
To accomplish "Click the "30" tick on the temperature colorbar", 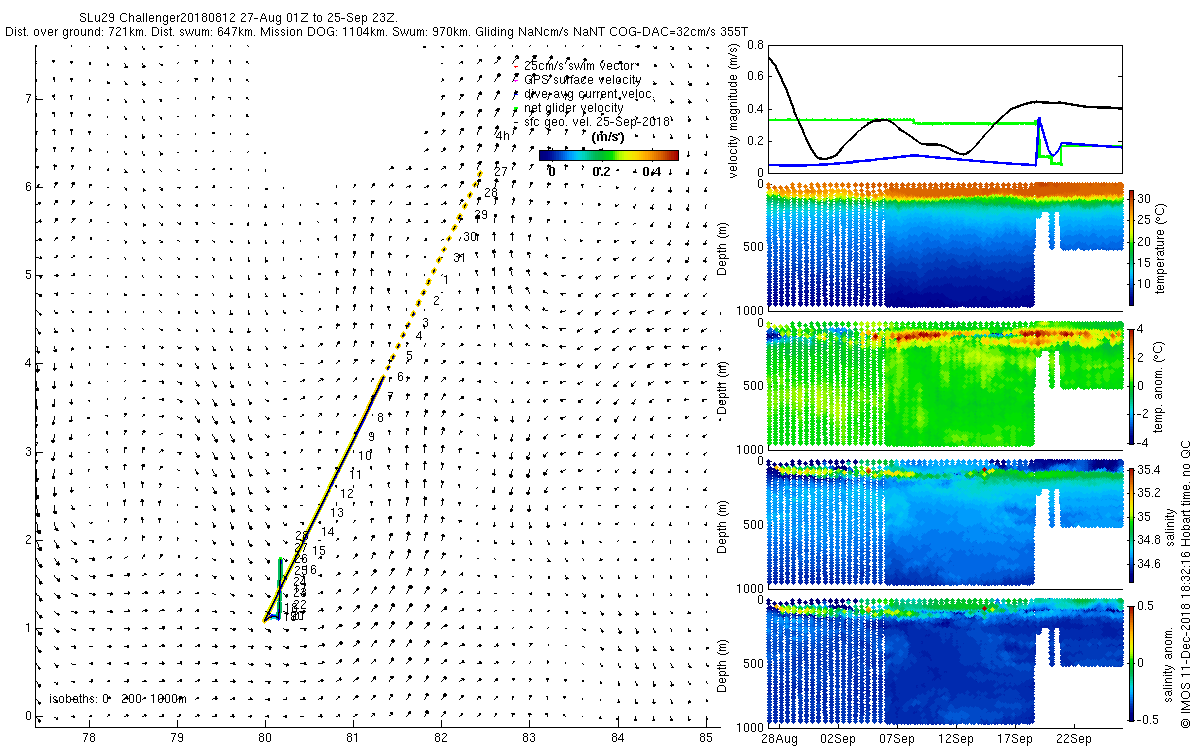I will click(1146, 198).
